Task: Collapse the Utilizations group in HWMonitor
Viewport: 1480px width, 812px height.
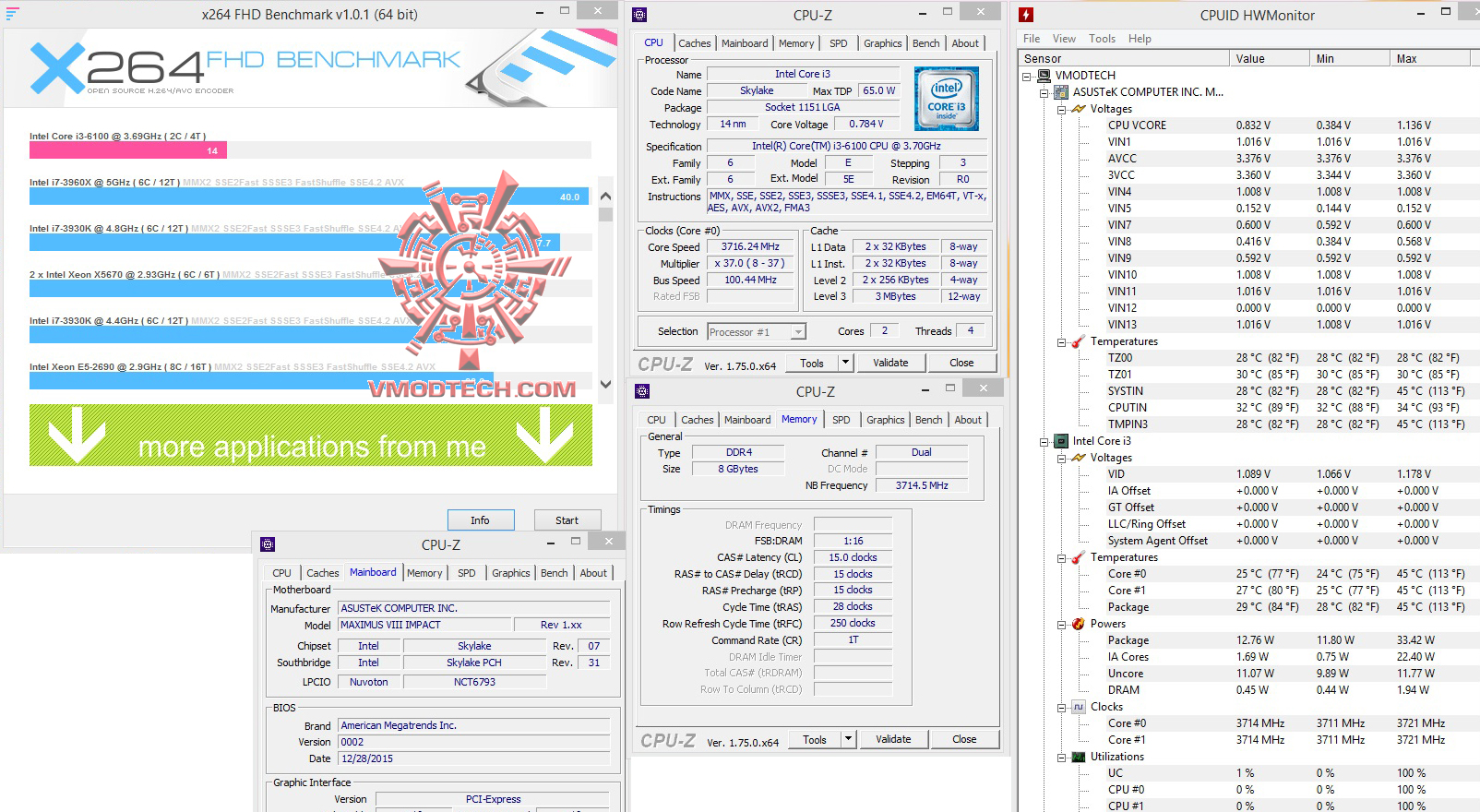Action: [x=1062, y=757]
